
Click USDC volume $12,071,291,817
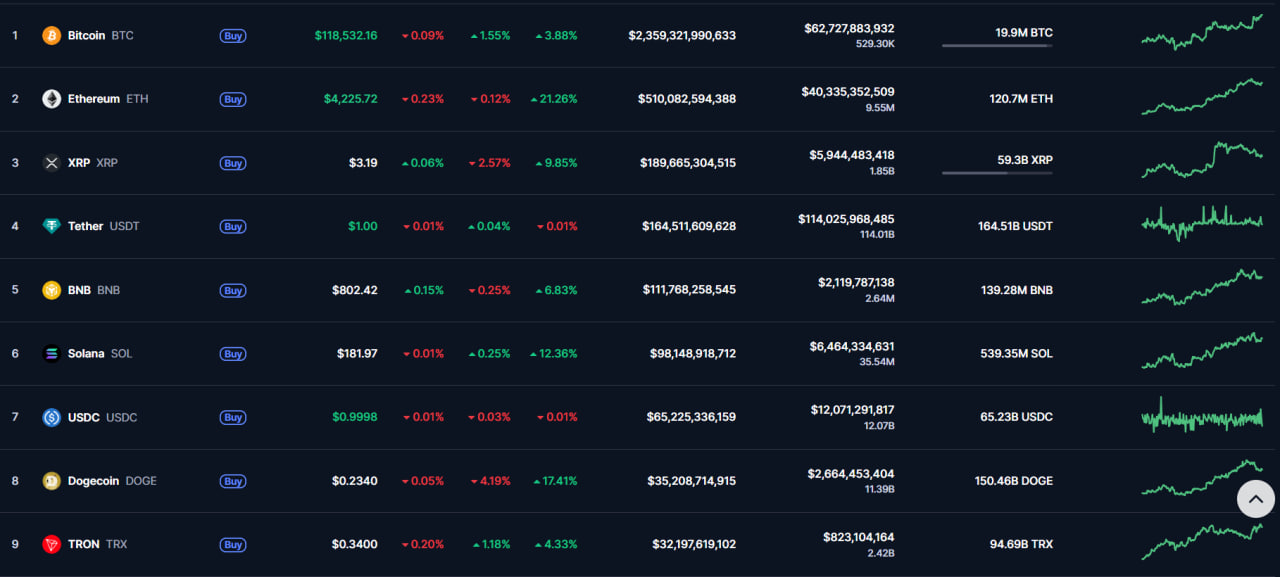[x=853, y=409]
